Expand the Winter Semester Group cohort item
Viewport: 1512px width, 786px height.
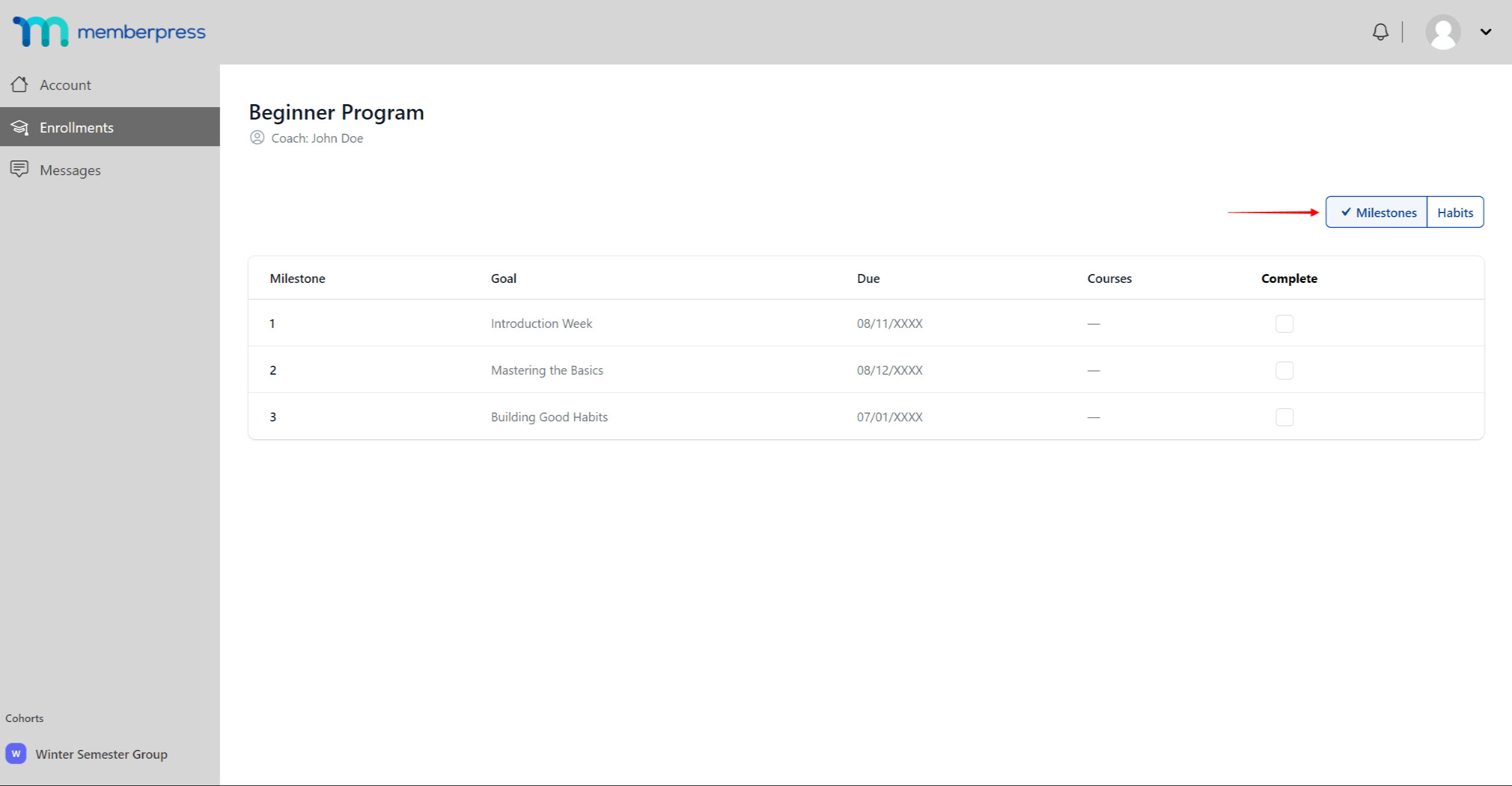coord(100,754)
